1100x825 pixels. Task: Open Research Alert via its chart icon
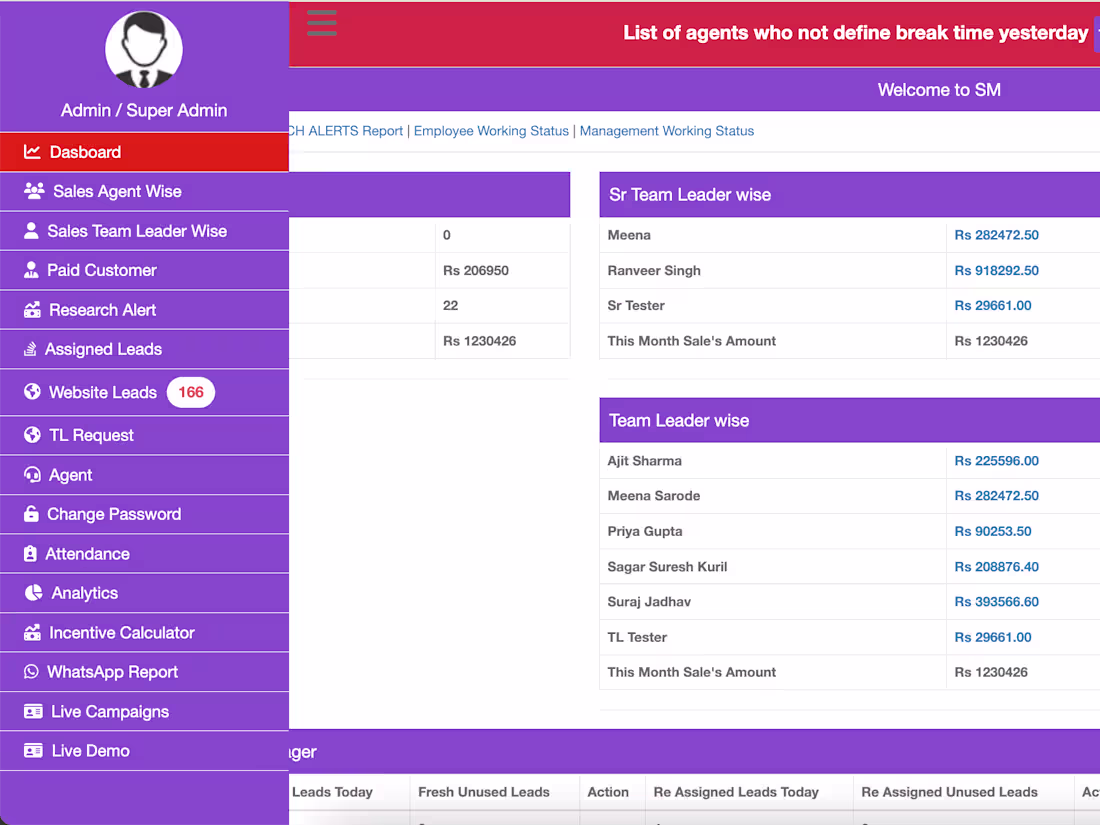(32, 310)
